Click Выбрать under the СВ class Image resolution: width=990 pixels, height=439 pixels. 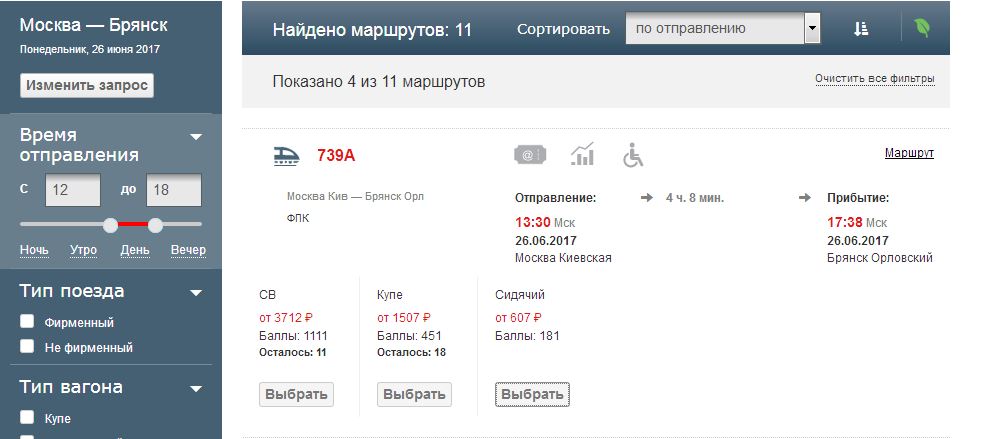tap(296, 394)
